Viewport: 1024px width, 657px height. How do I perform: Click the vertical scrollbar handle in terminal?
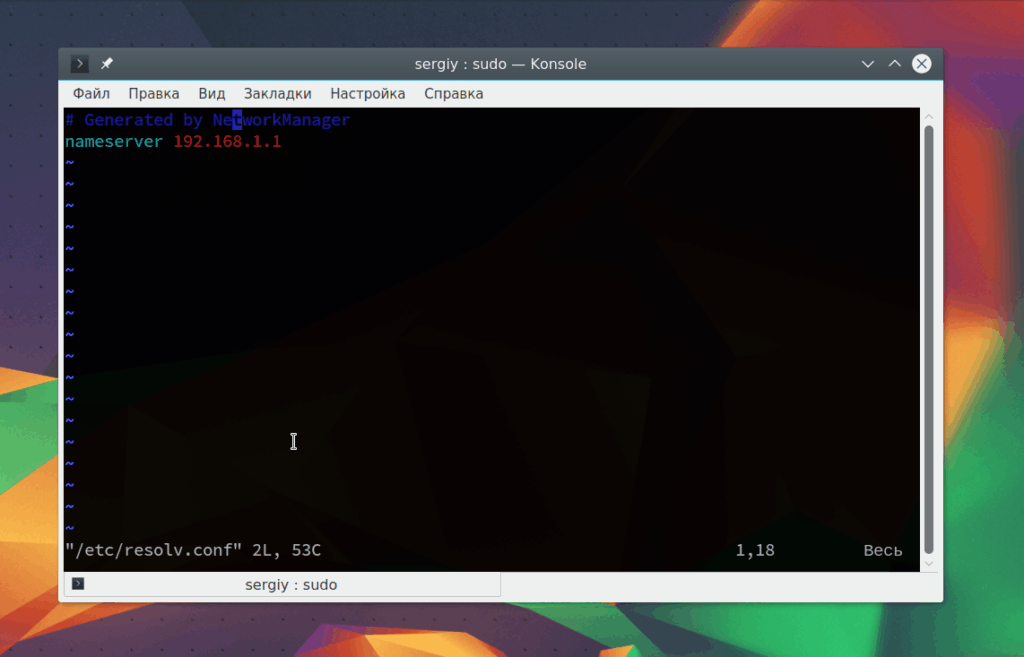929,340
